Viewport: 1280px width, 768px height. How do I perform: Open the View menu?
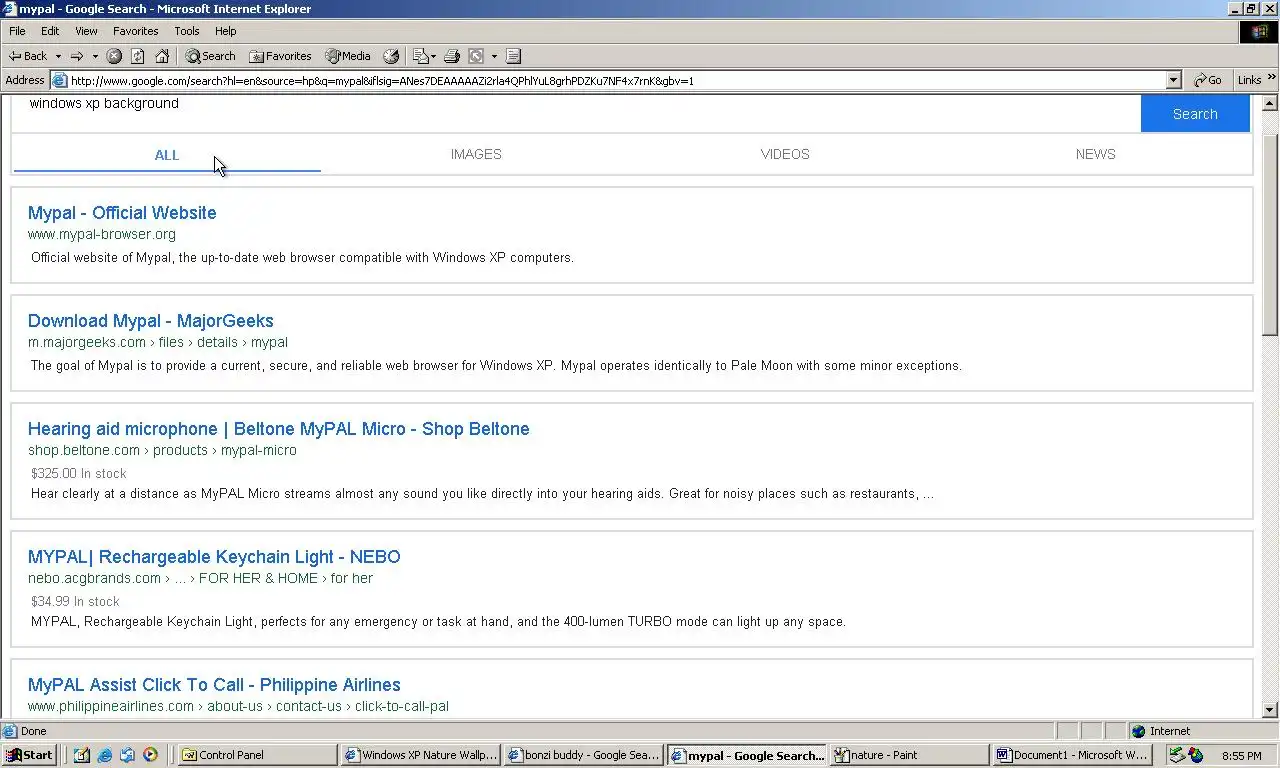click(86, 31)
